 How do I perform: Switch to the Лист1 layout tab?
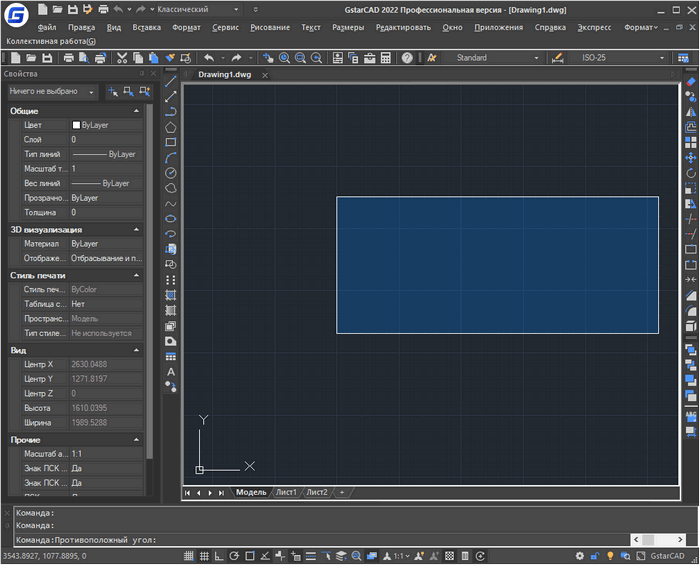click(x=286, y=492)
